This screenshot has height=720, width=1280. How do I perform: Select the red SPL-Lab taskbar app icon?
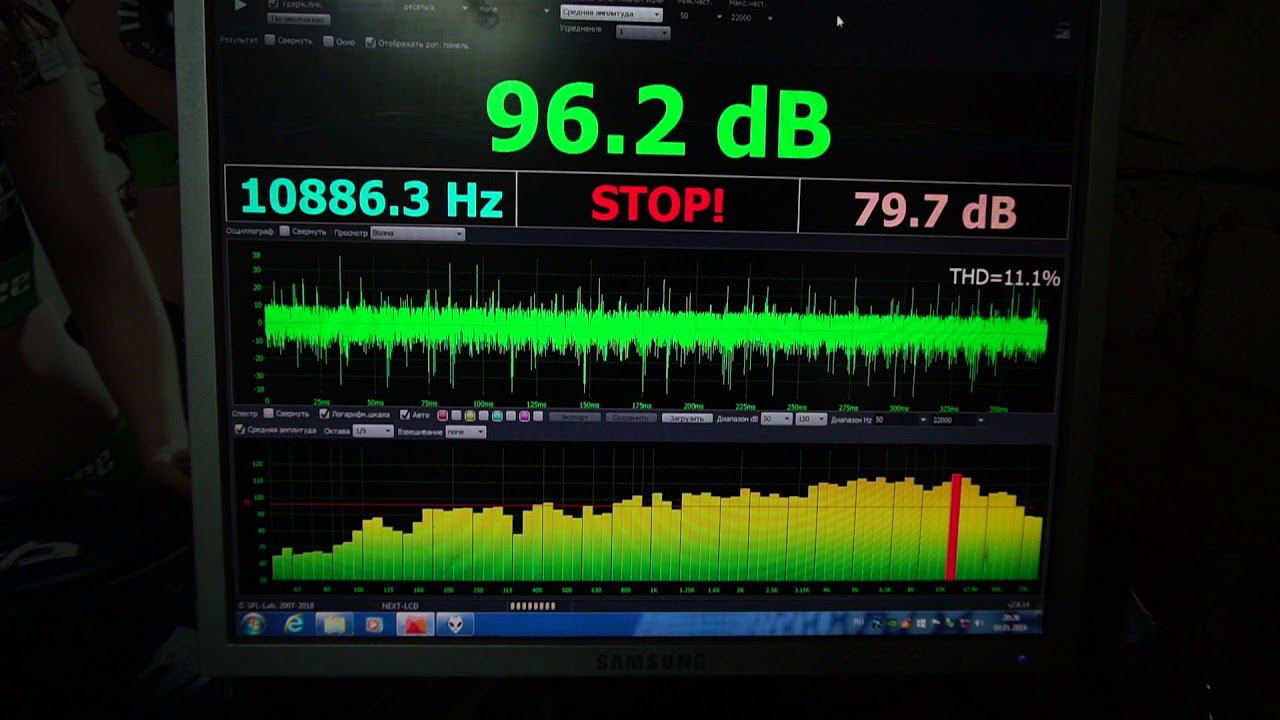[x=415, y=625]
